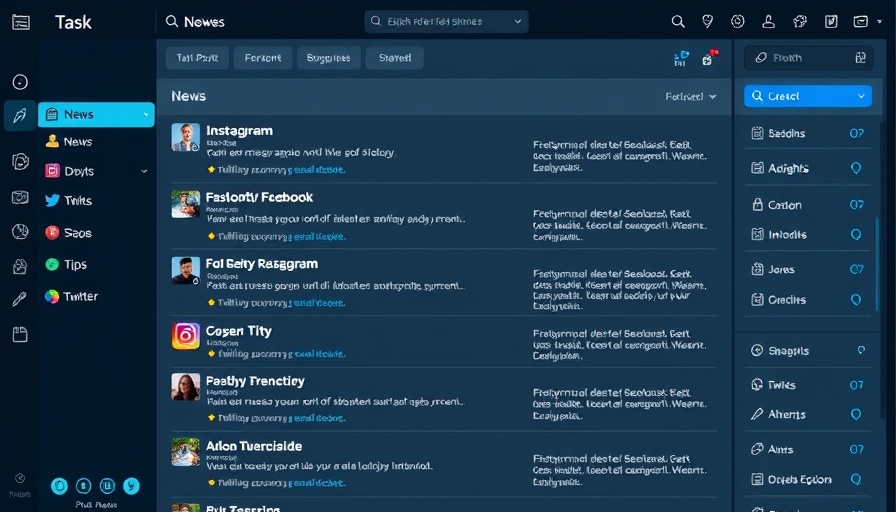Toggle the Snaptils circle indicator
Image resolution: width=896 pixels, height=512 pixels.
click(x=861, y=350)
